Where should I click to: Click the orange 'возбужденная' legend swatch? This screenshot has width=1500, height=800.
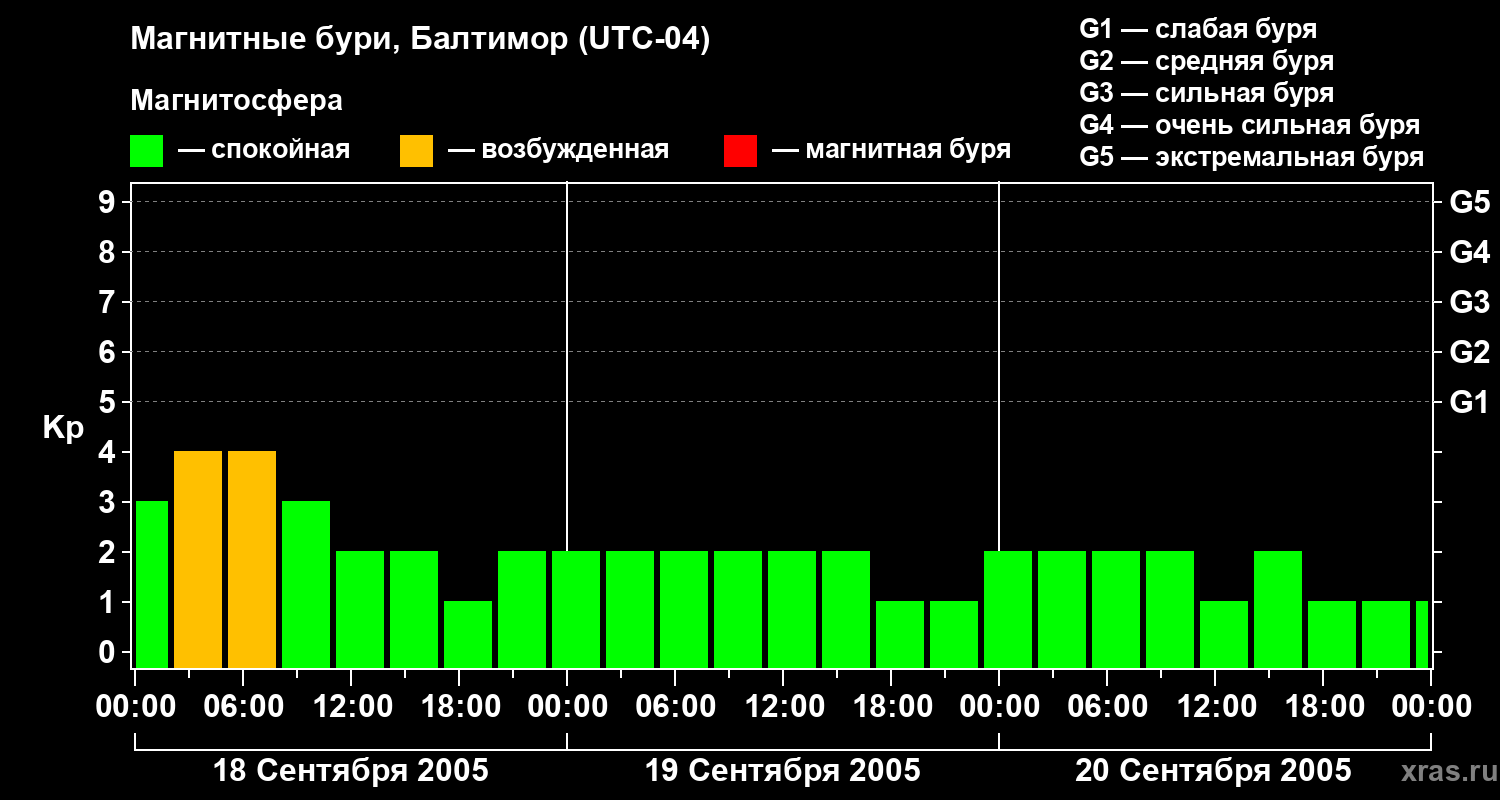point(416,151)
